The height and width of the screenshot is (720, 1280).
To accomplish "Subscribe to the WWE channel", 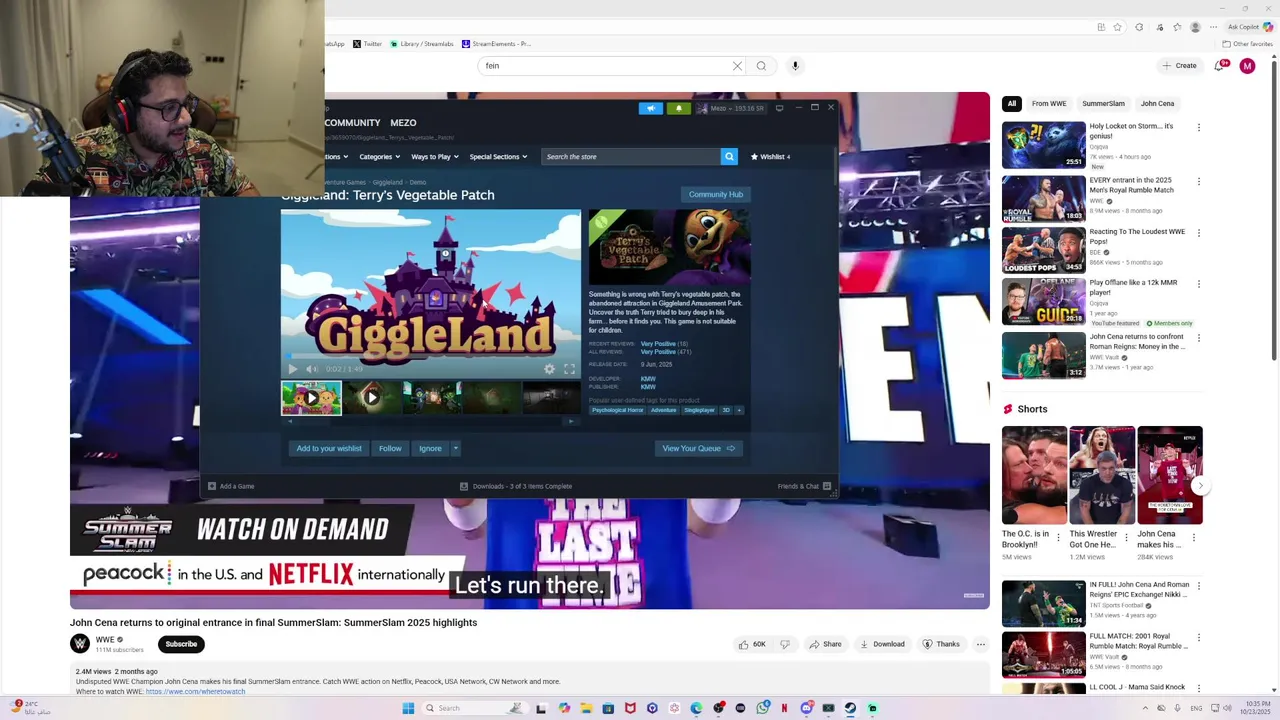I will click(x=181, y=644).
